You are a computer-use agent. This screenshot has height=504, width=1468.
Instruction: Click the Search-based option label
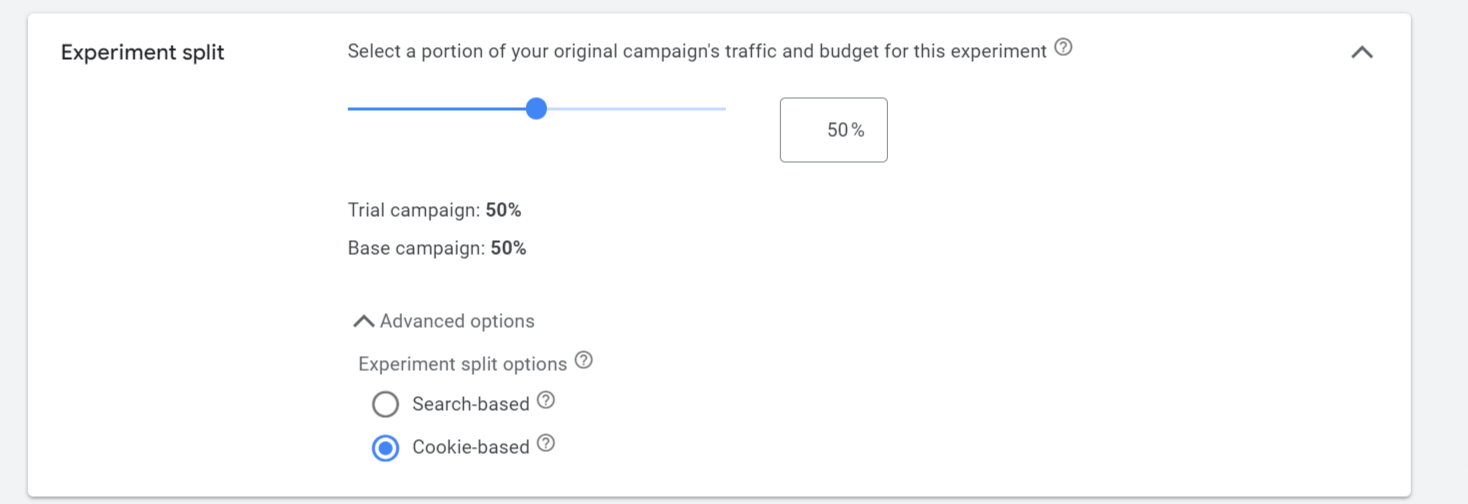pyautogui.click(x=471, y=404)
